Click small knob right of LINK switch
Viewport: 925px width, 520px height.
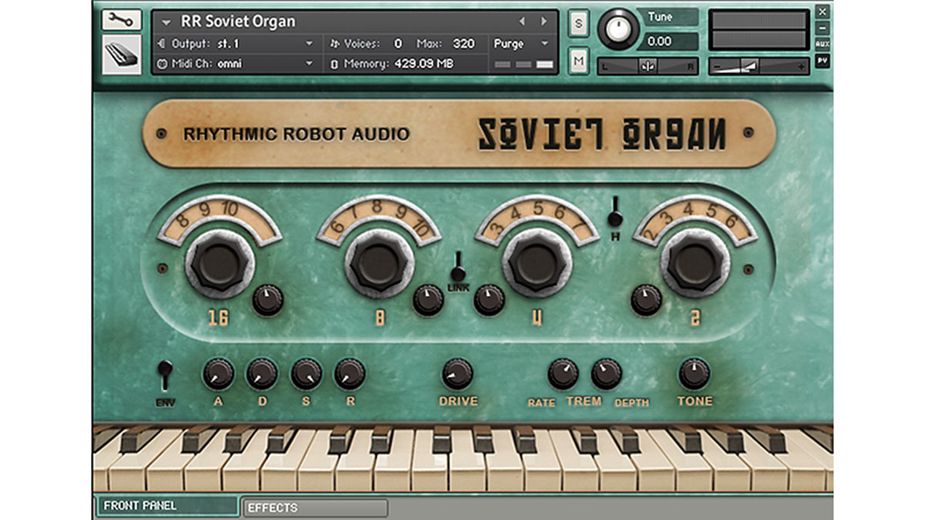pyautogui.click(x=489, y=300)
